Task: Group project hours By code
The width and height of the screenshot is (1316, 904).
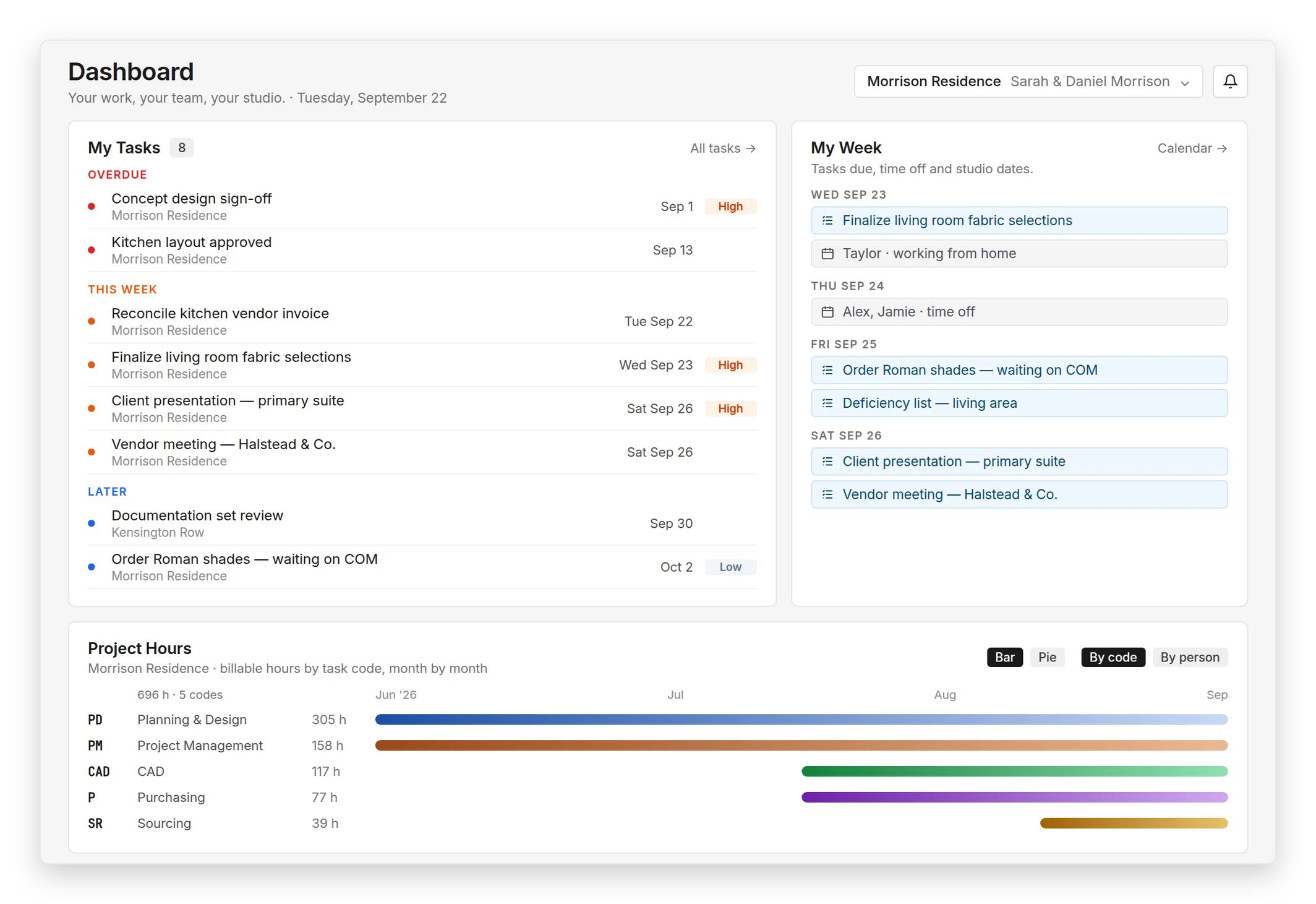Action: coord(1113,657)
